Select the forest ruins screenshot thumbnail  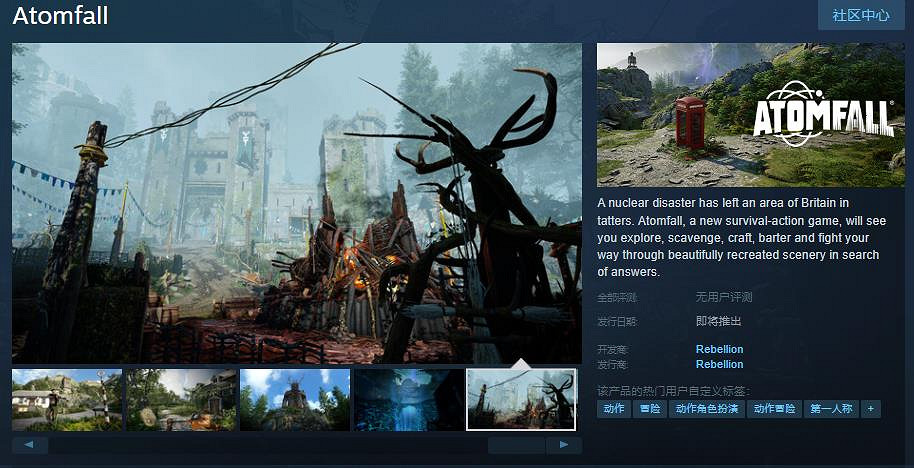click(x=181, y=399)
